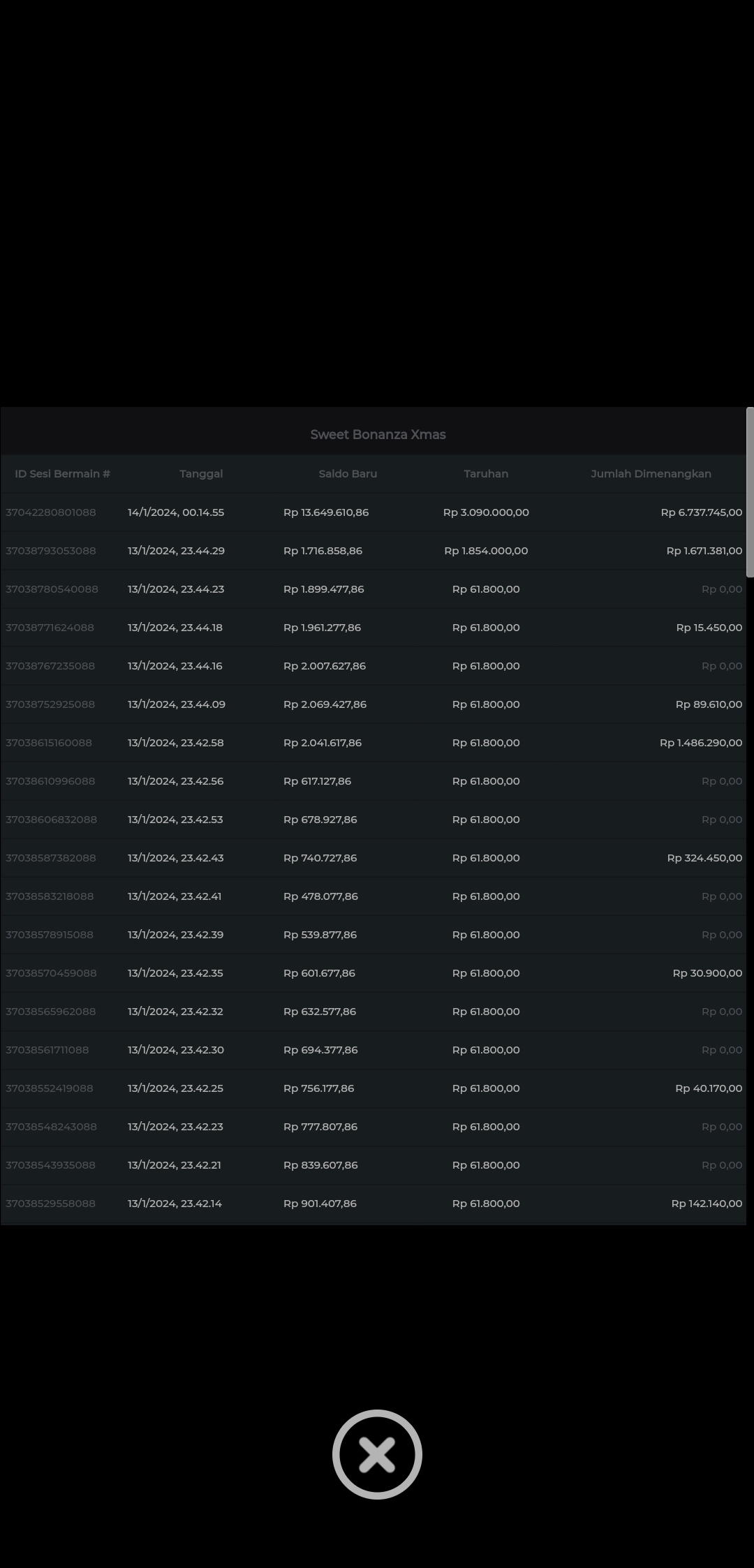
Task: Click the Saldo Baru column header
Action: click(x=348, y=474)
